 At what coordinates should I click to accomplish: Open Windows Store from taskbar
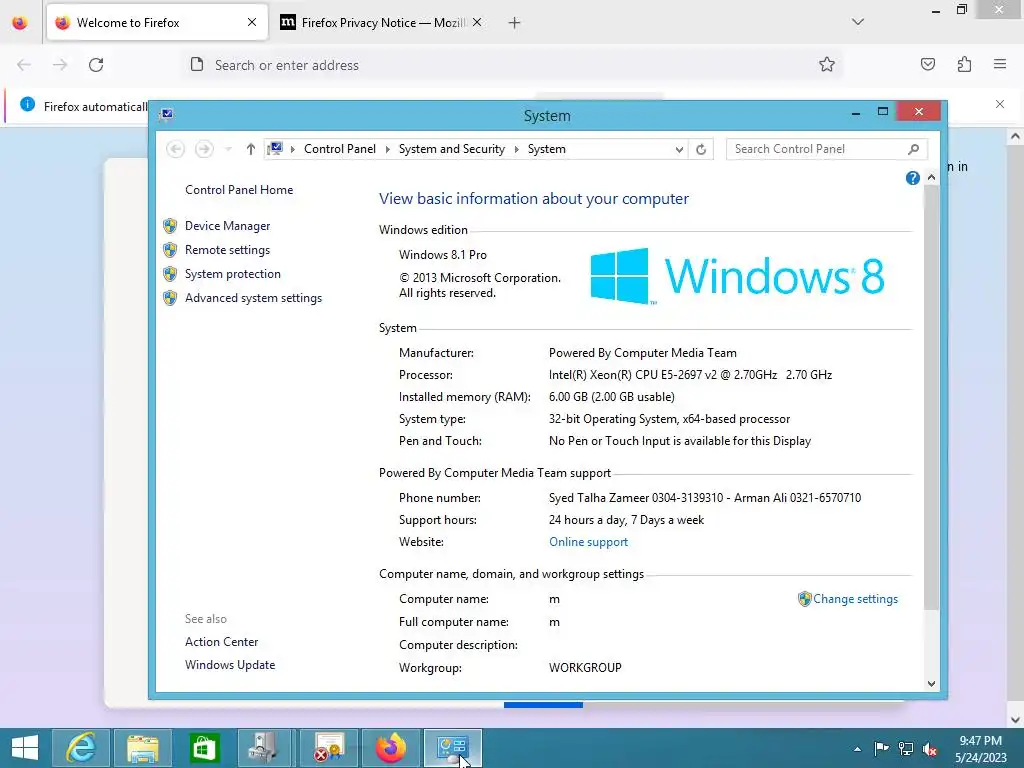pyautogui.click(x=204, y=748)
